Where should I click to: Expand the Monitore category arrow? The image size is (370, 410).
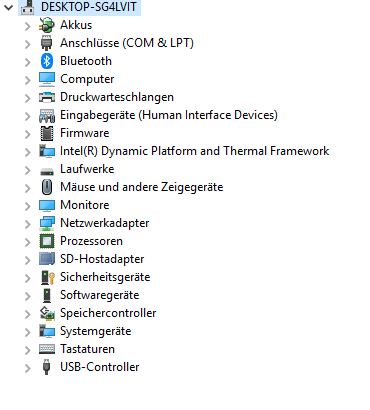28,206
